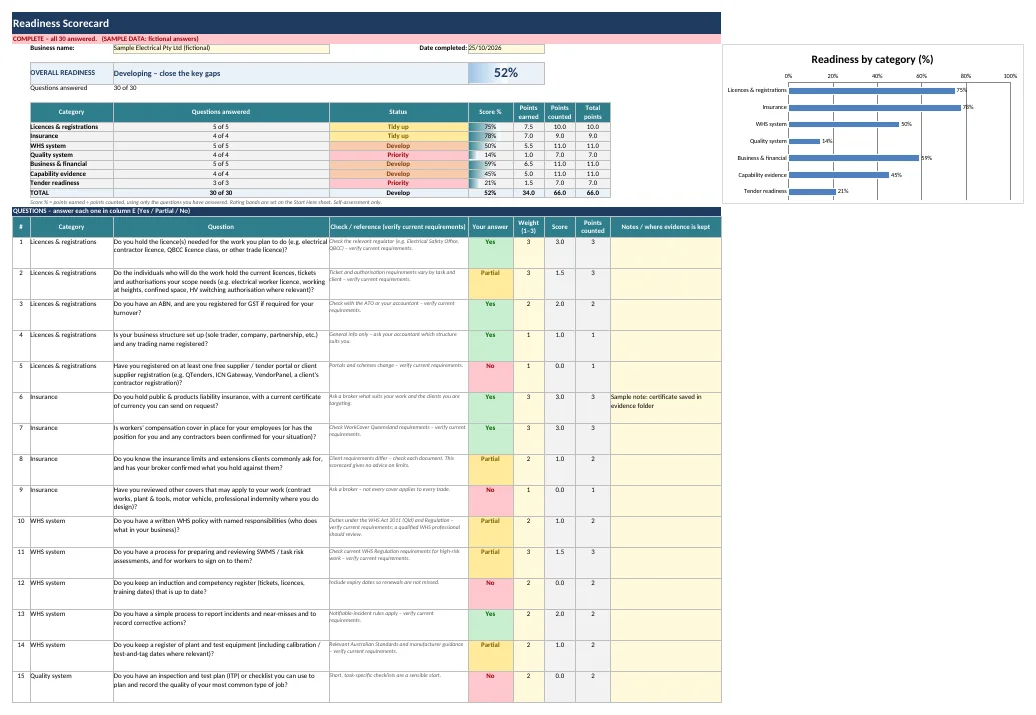1036x715 pixels.
Task: Click 'WHS system' in the summary table
Action: click(x=71, y=145)
